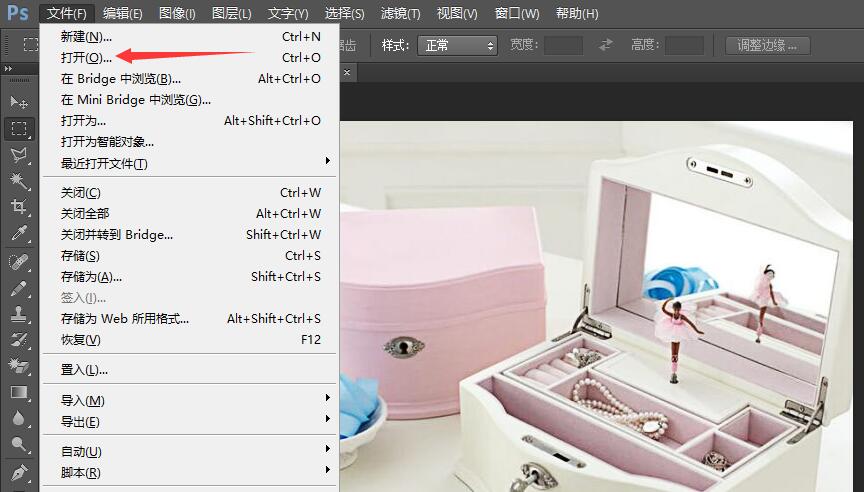The width and height of the screenshot is (864, 492).
Task: Click the 宽度 (width) input field
Action: [563, 45]
